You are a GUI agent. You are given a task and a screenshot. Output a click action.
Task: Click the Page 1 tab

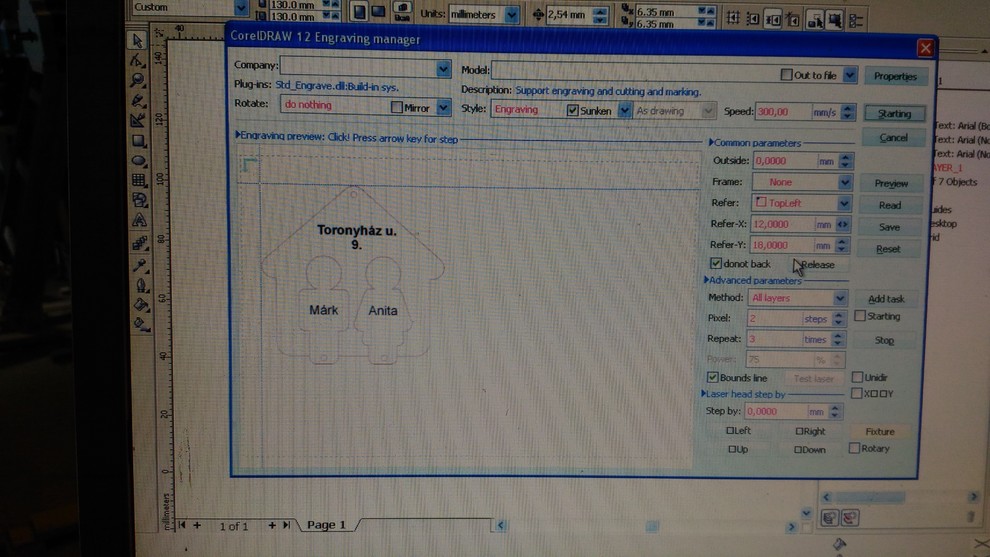[326, 525]
